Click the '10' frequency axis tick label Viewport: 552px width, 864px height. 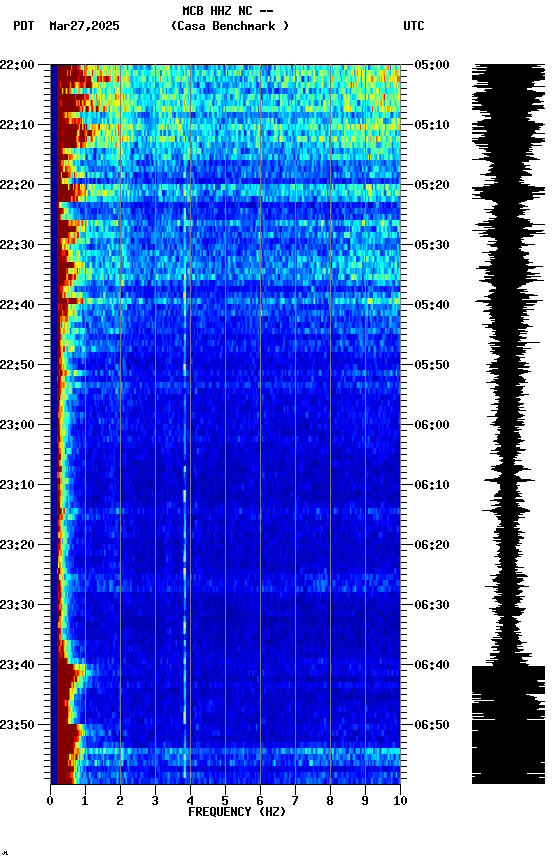400,801
